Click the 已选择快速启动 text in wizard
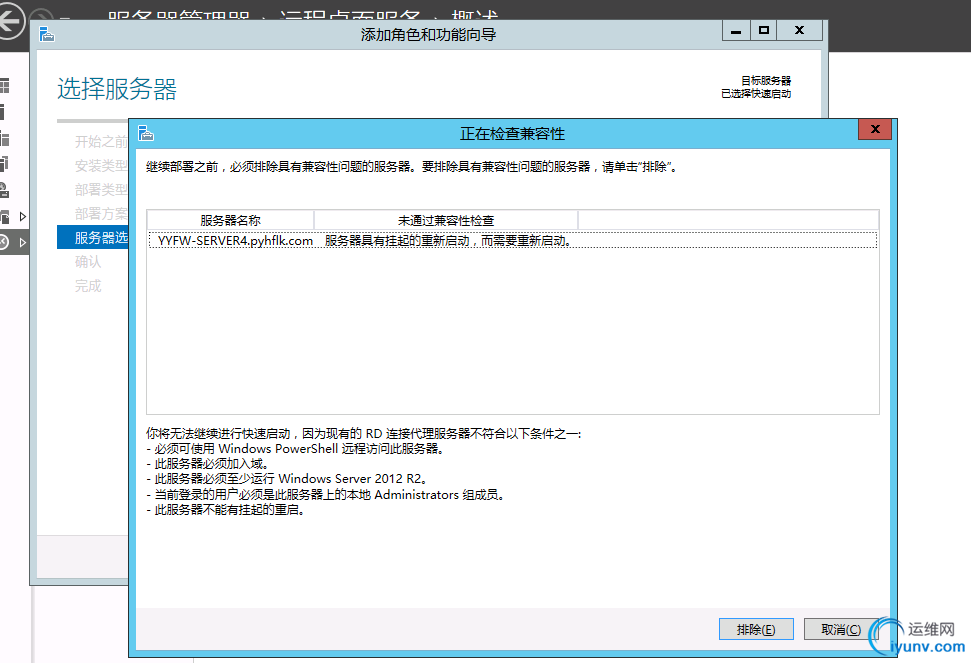 (756, 93)
